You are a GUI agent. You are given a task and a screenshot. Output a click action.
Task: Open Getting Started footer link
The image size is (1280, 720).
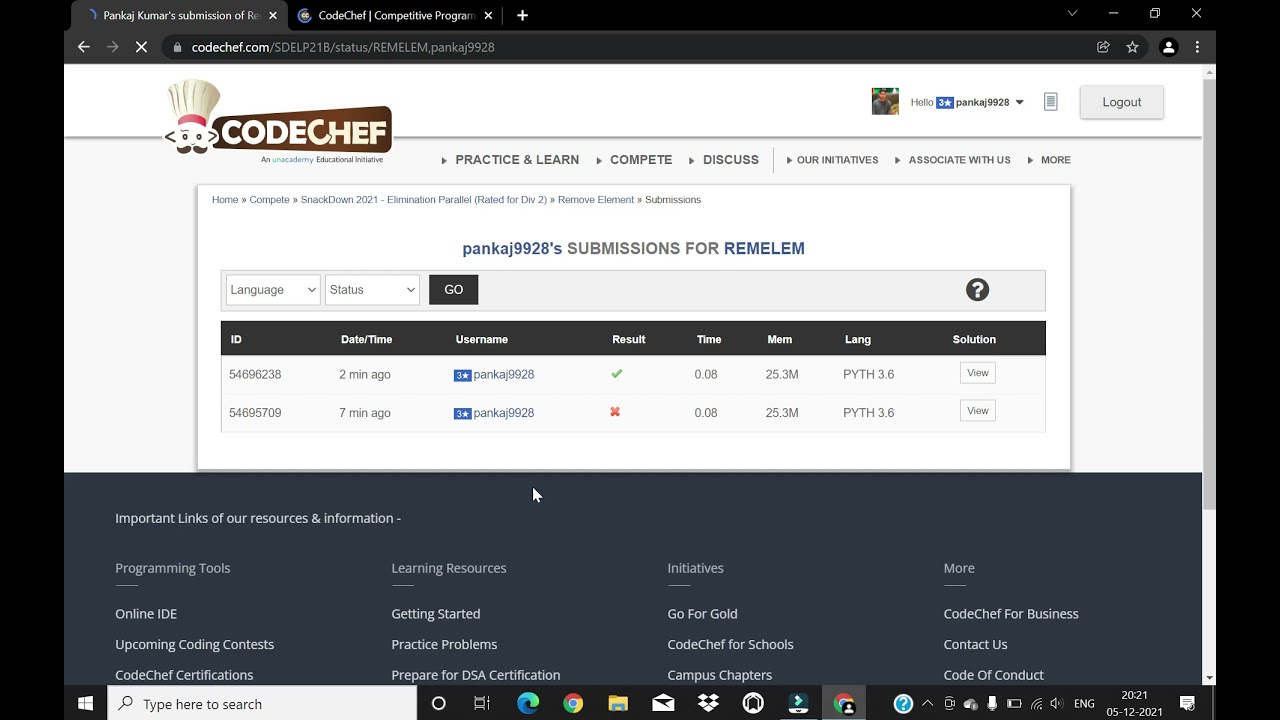[x=436, y=614]
